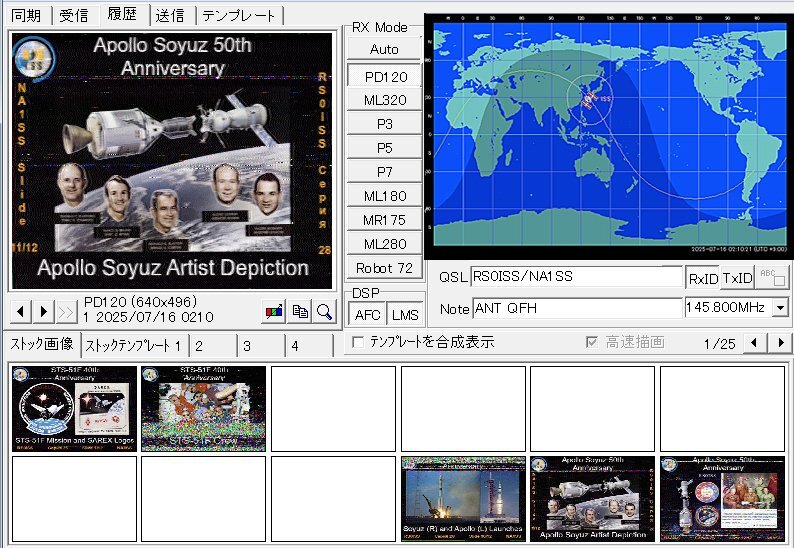Screen dimensions: 794x548
Task: Click the RxID button
Action: (703, 278)
